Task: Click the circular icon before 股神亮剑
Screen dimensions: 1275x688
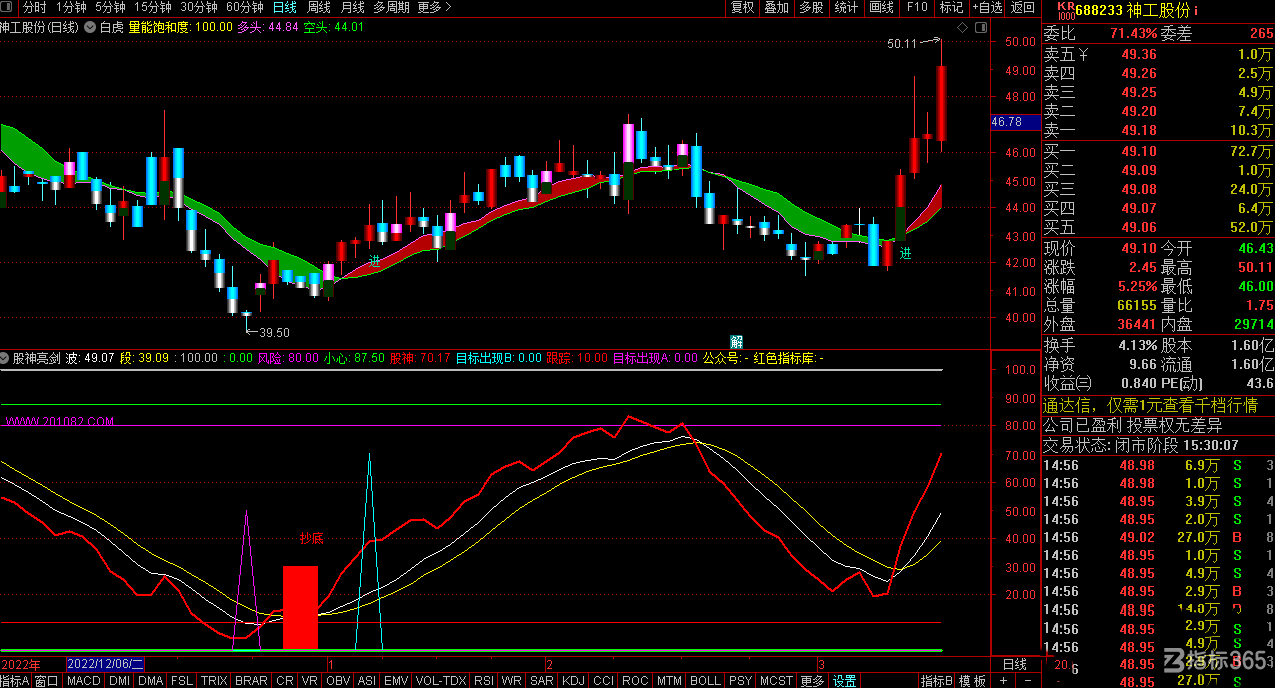Action: pos(6,357)
